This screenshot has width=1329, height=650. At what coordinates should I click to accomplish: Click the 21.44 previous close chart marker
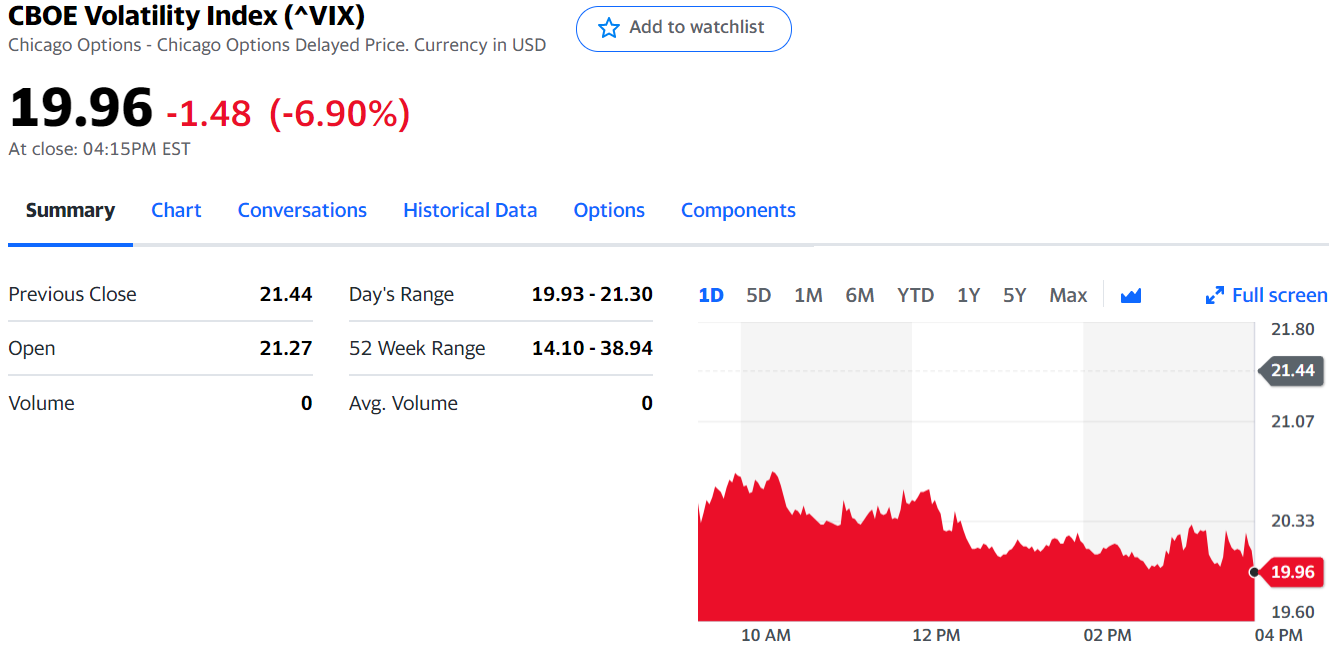[1291, 371]
